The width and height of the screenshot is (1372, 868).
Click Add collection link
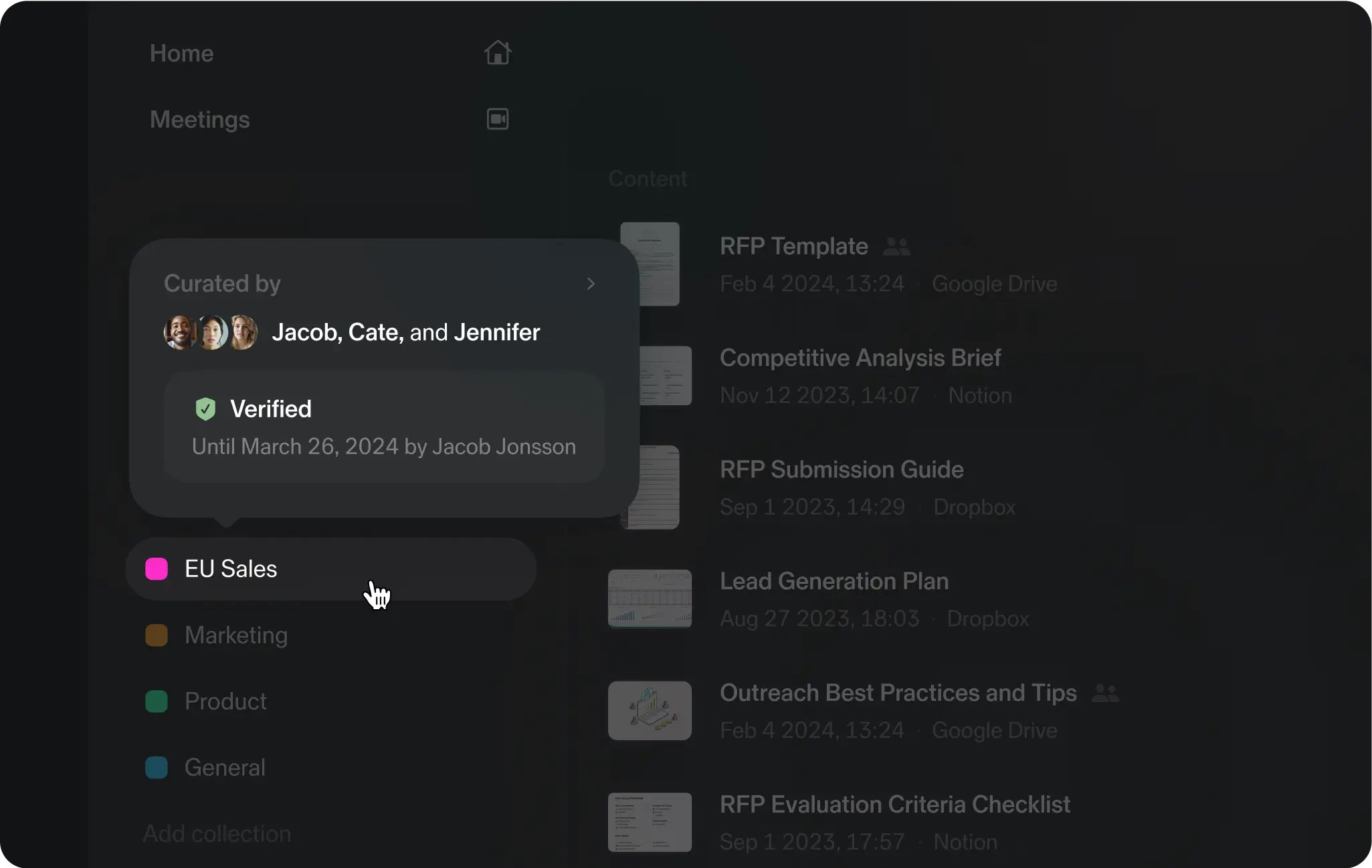pyautogui.click(x=216, y=833)
